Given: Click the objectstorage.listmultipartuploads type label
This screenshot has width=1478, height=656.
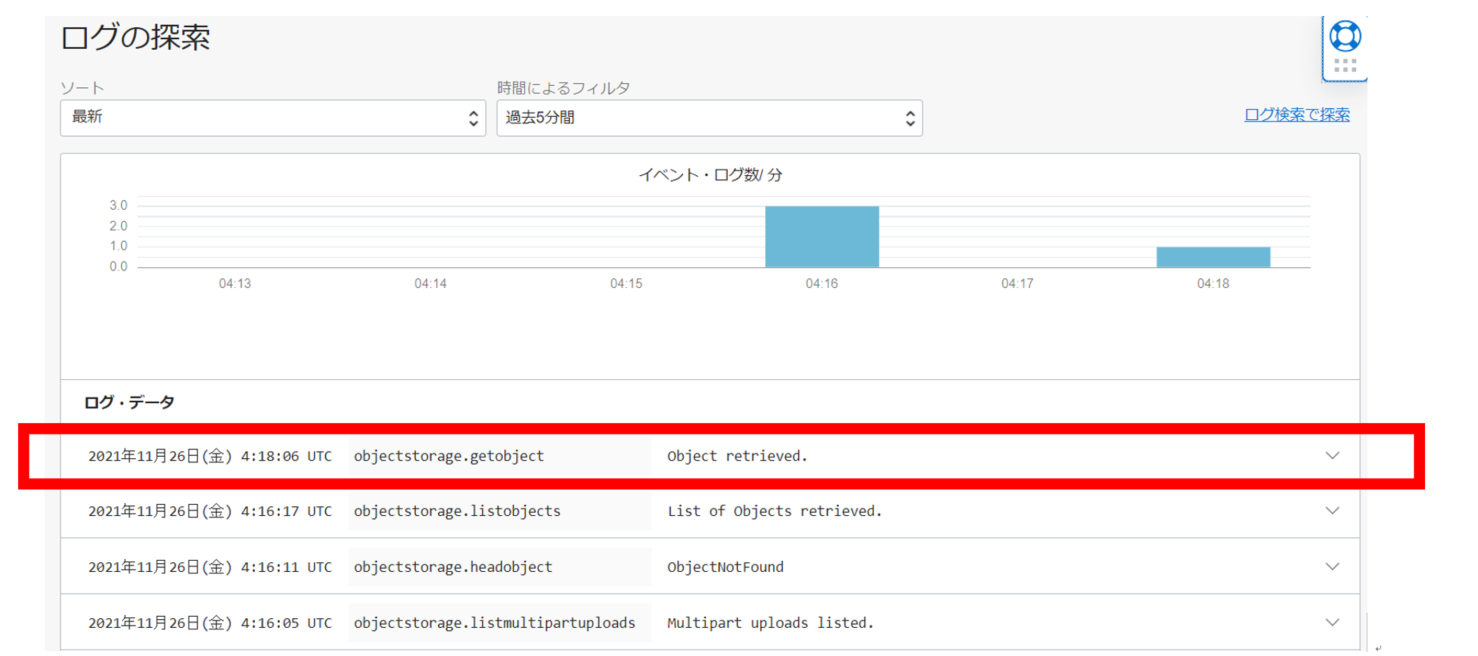Looking at the screenshot, I should click(494, 623).
